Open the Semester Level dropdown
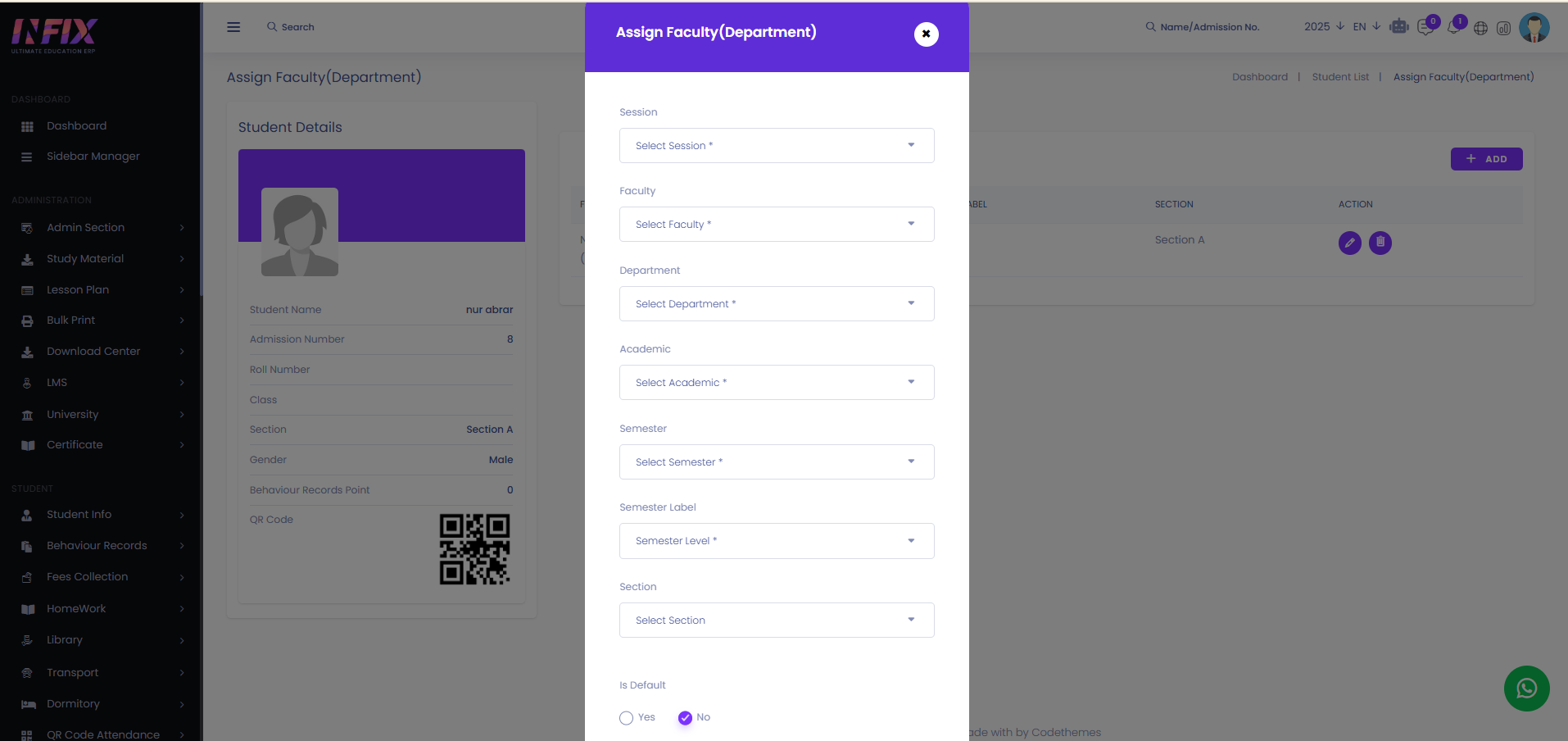Viewport: 1568px width, 741px height. coord(777,541)
